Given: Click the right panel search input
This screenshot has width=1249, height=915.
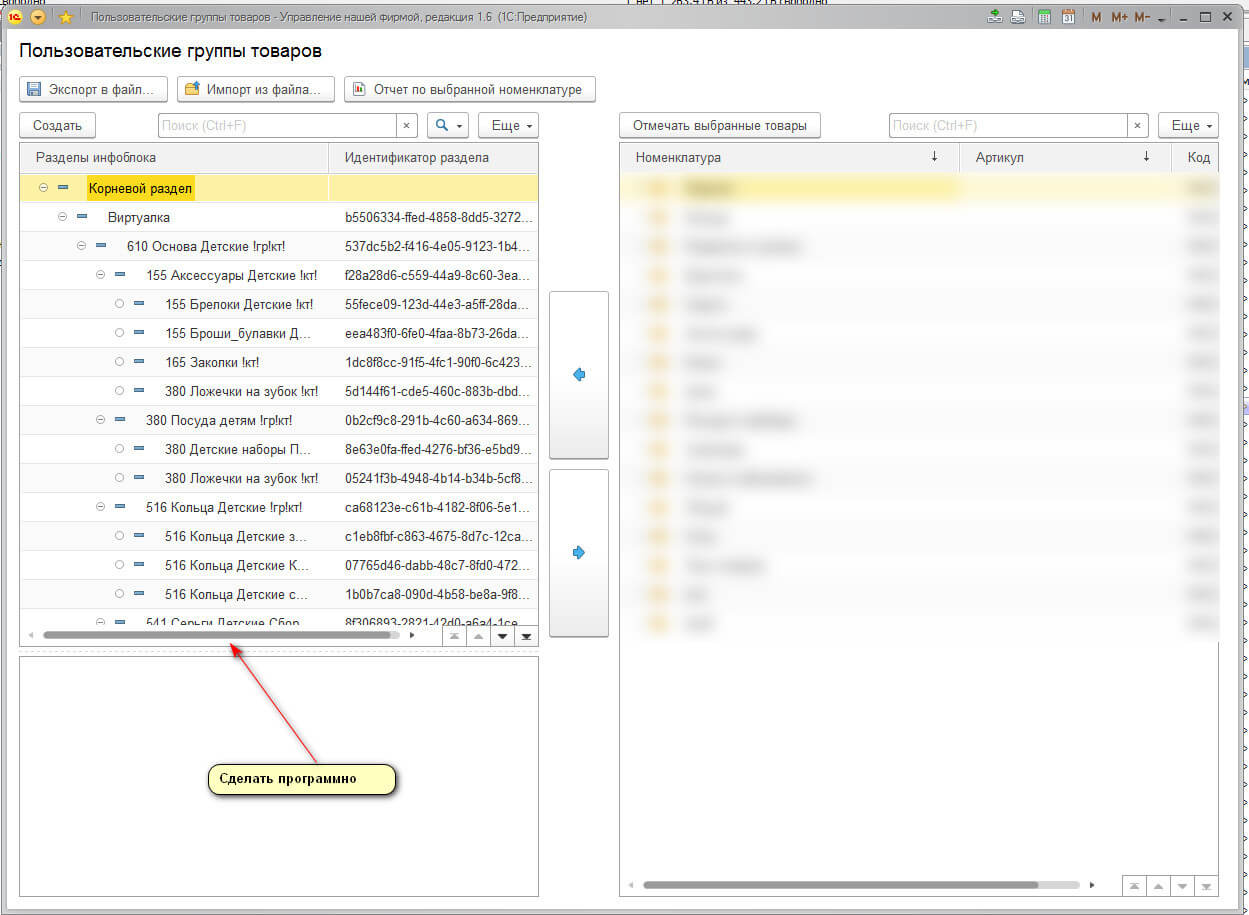Looking at the screenshot, I should tap(1007, 126).
